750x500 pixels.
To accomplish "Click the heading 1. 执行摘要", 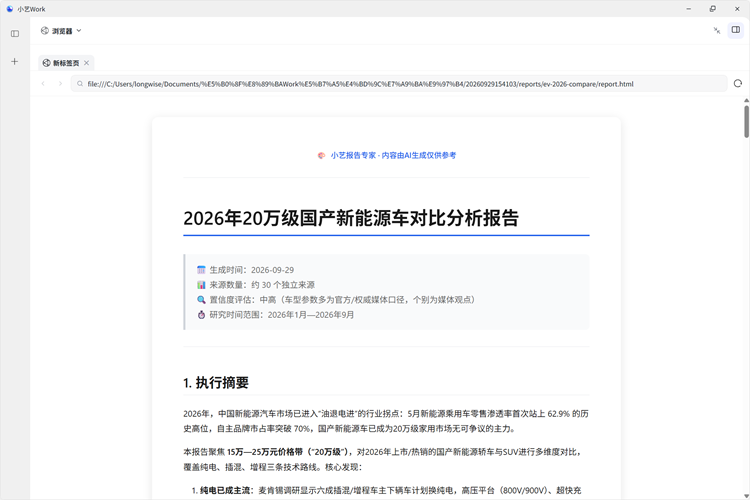I will [x=216, y=382].
